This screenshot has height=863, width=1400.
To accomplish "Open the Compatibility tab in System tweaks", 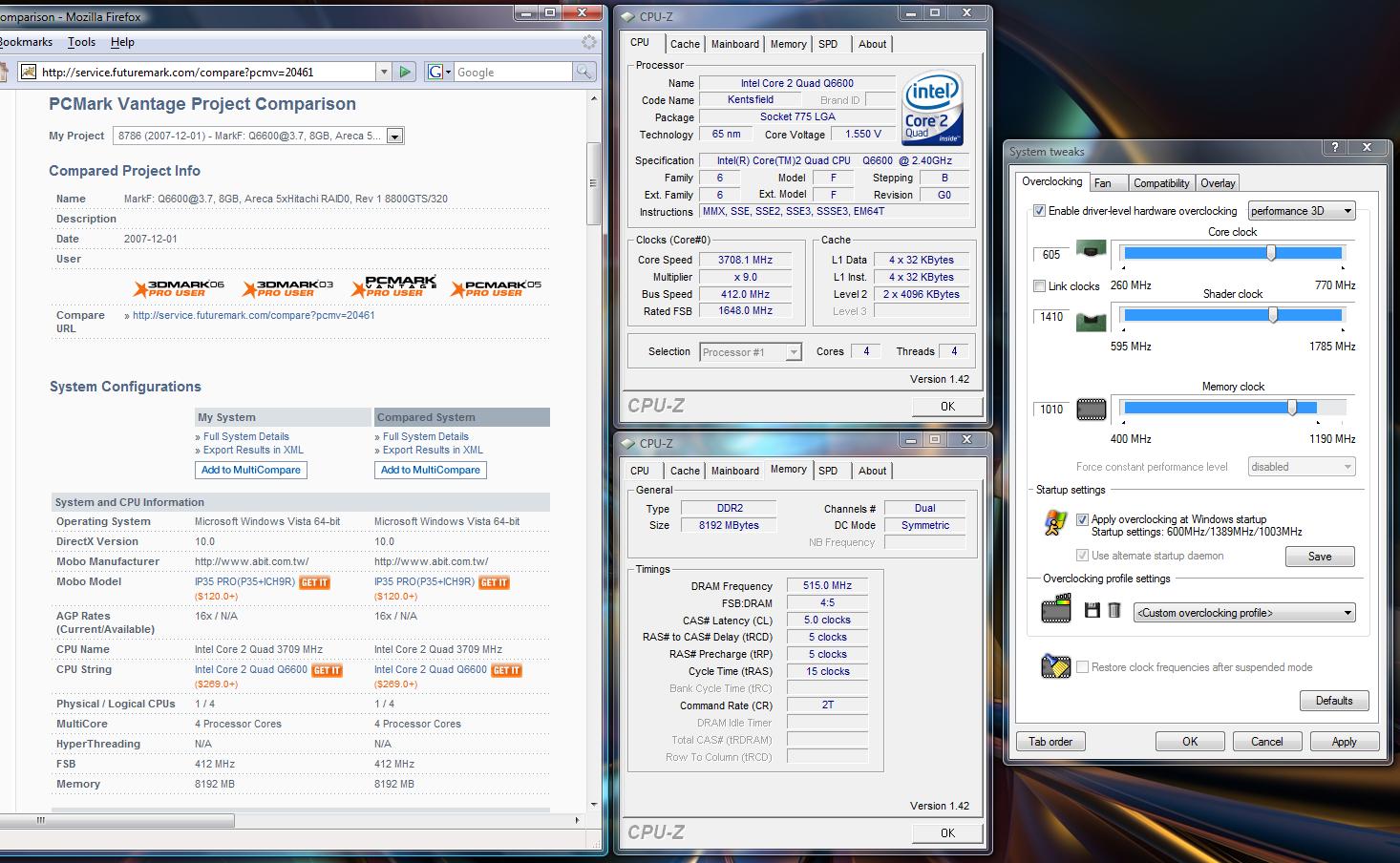I will point(1161,183).
